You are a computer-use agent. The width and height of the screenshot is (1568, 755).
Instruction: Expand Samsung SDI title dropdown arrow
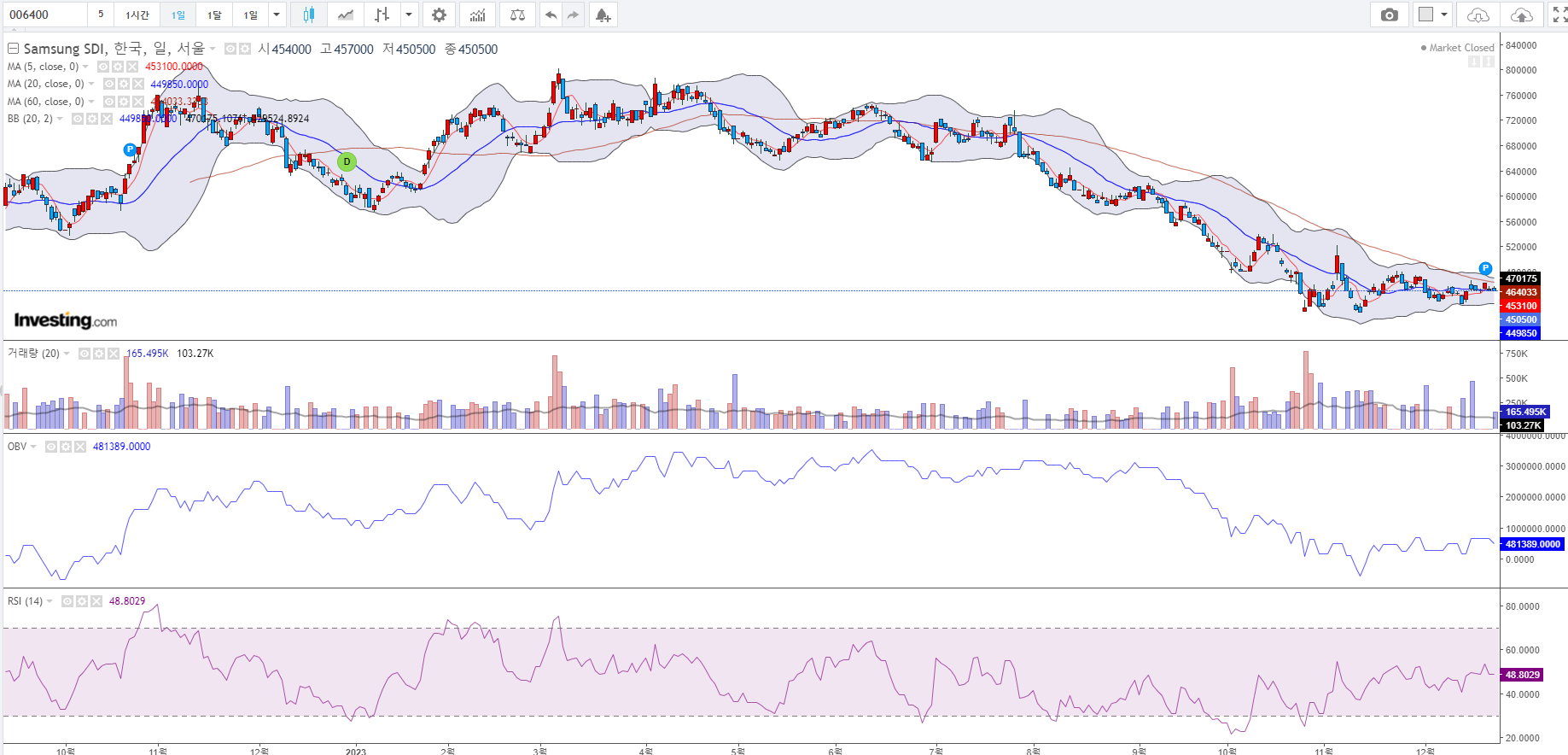(213, 49)
